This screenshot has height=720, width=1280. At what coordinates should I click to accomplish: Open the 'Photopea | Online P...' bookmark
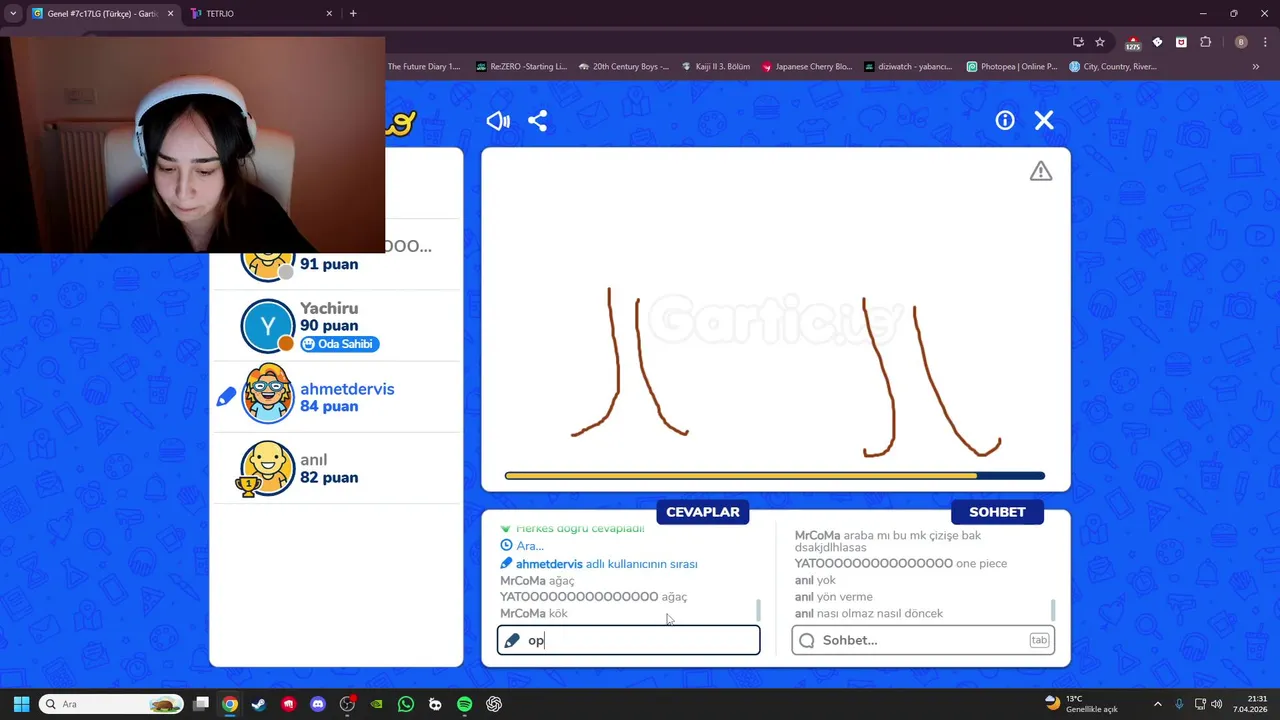coord(1012,67)
